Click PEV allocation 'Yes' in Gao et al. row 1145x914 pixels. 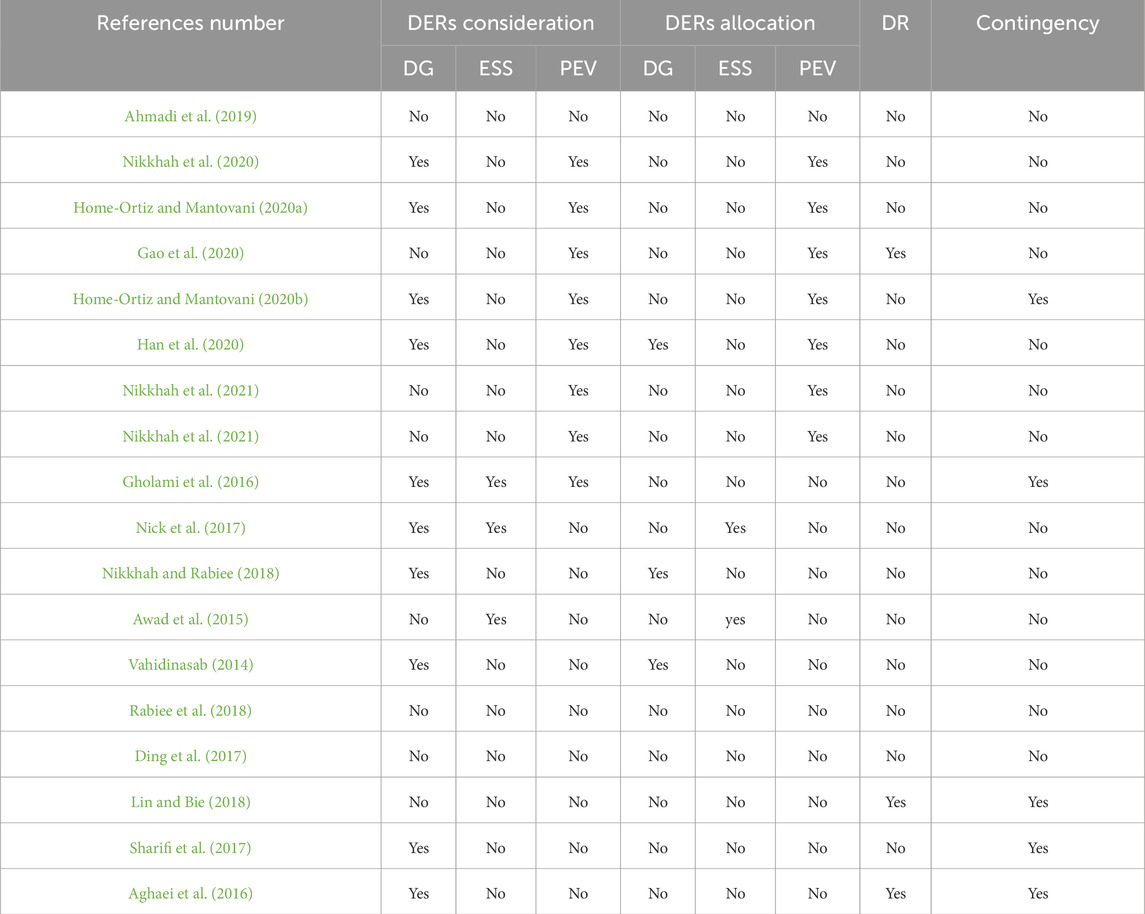[817, 253]
